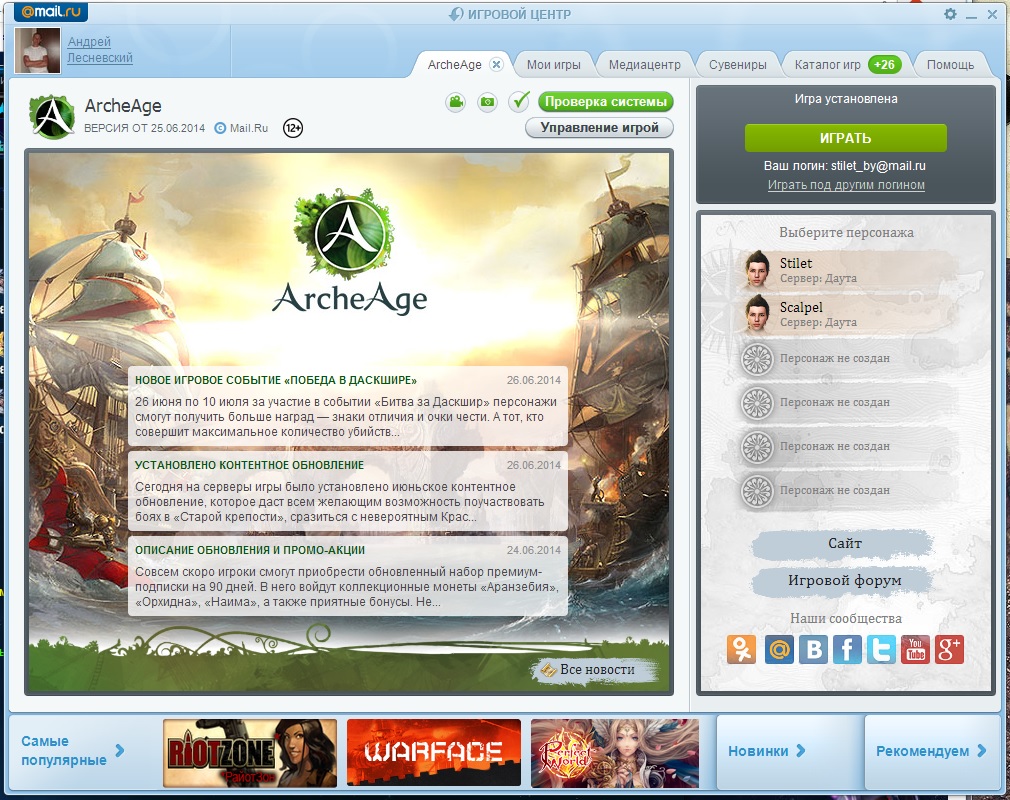Click Управление игрой button

pos(599,128)
